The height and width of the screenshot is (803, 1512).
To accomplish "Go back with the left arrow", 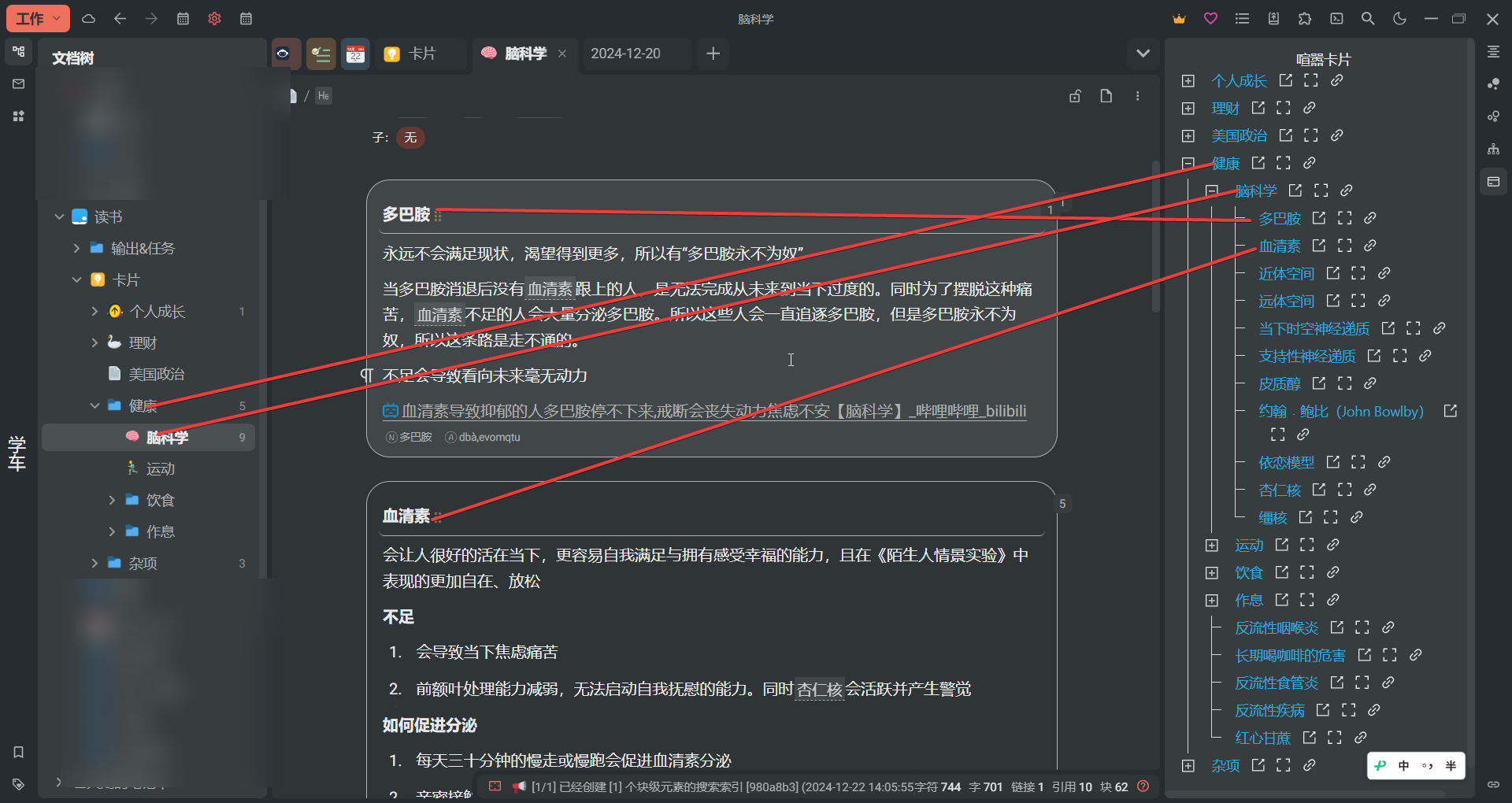I will [120, 19].
